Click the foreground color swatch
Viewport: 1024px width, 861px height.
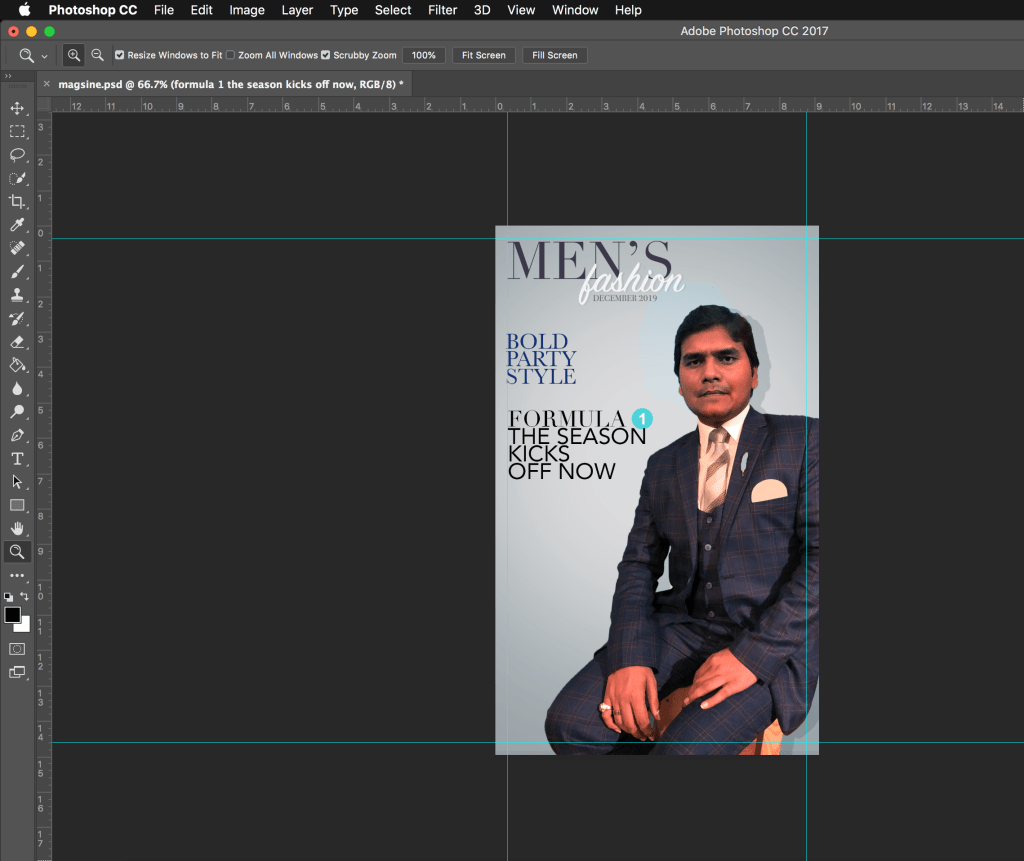click(13, 615)
